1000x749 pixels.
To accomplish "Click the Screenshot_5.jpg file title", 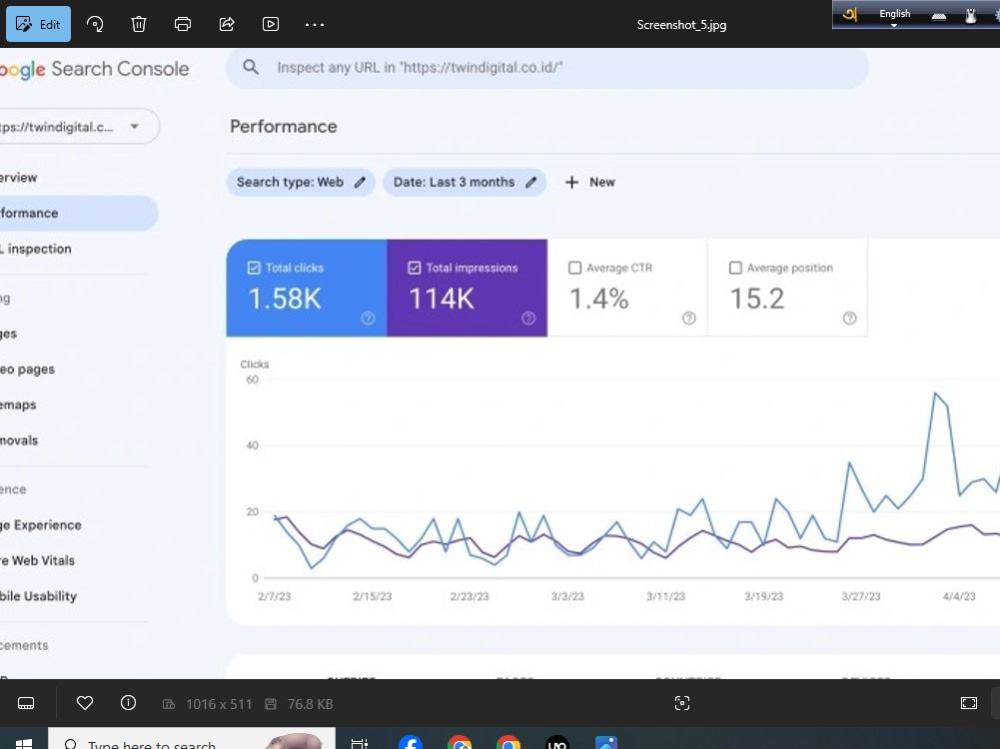I will 681,25.
